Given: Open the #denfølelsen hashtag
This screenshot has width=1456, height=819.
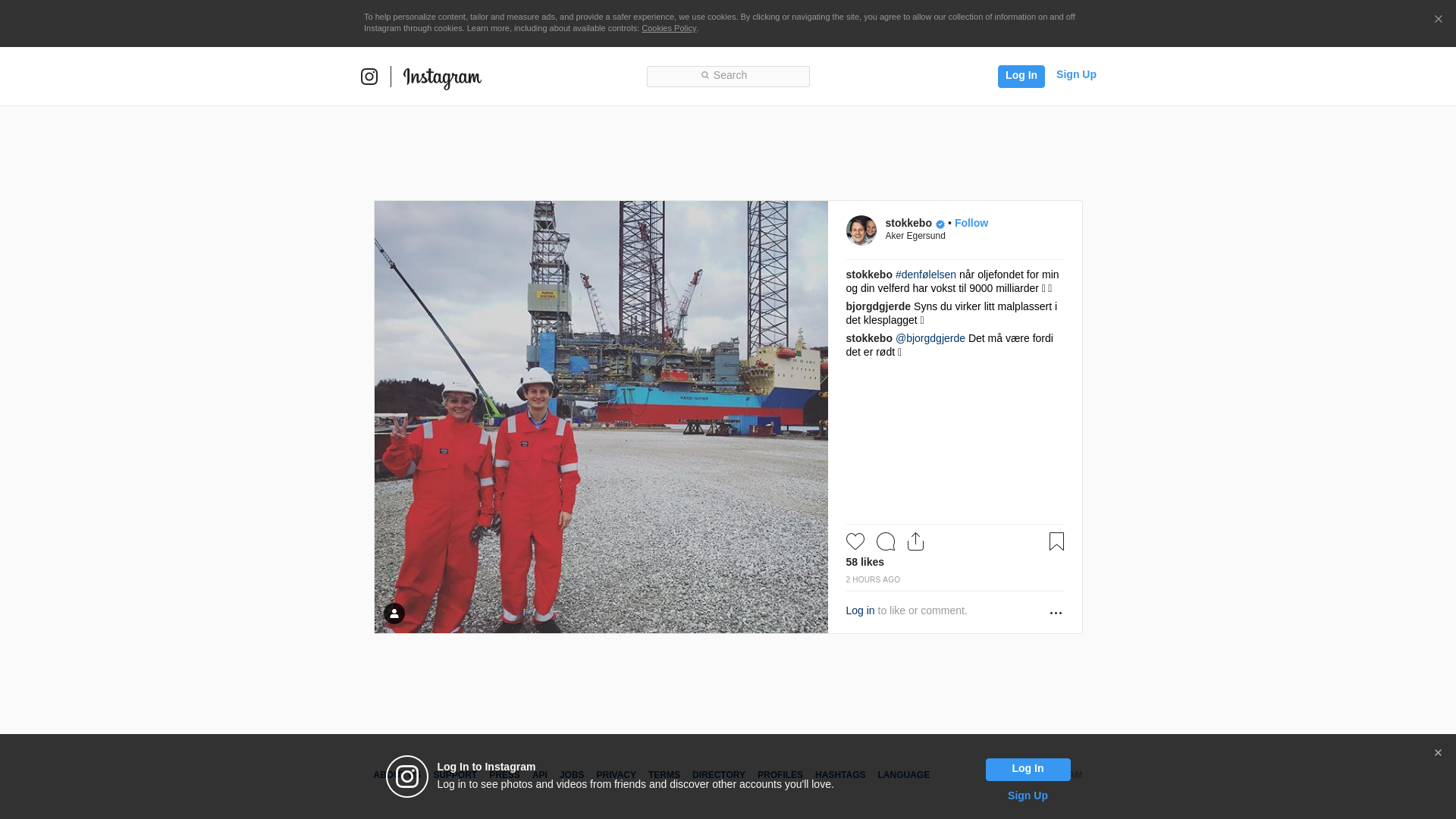Looking at the screenshot, I should [925, 275].
